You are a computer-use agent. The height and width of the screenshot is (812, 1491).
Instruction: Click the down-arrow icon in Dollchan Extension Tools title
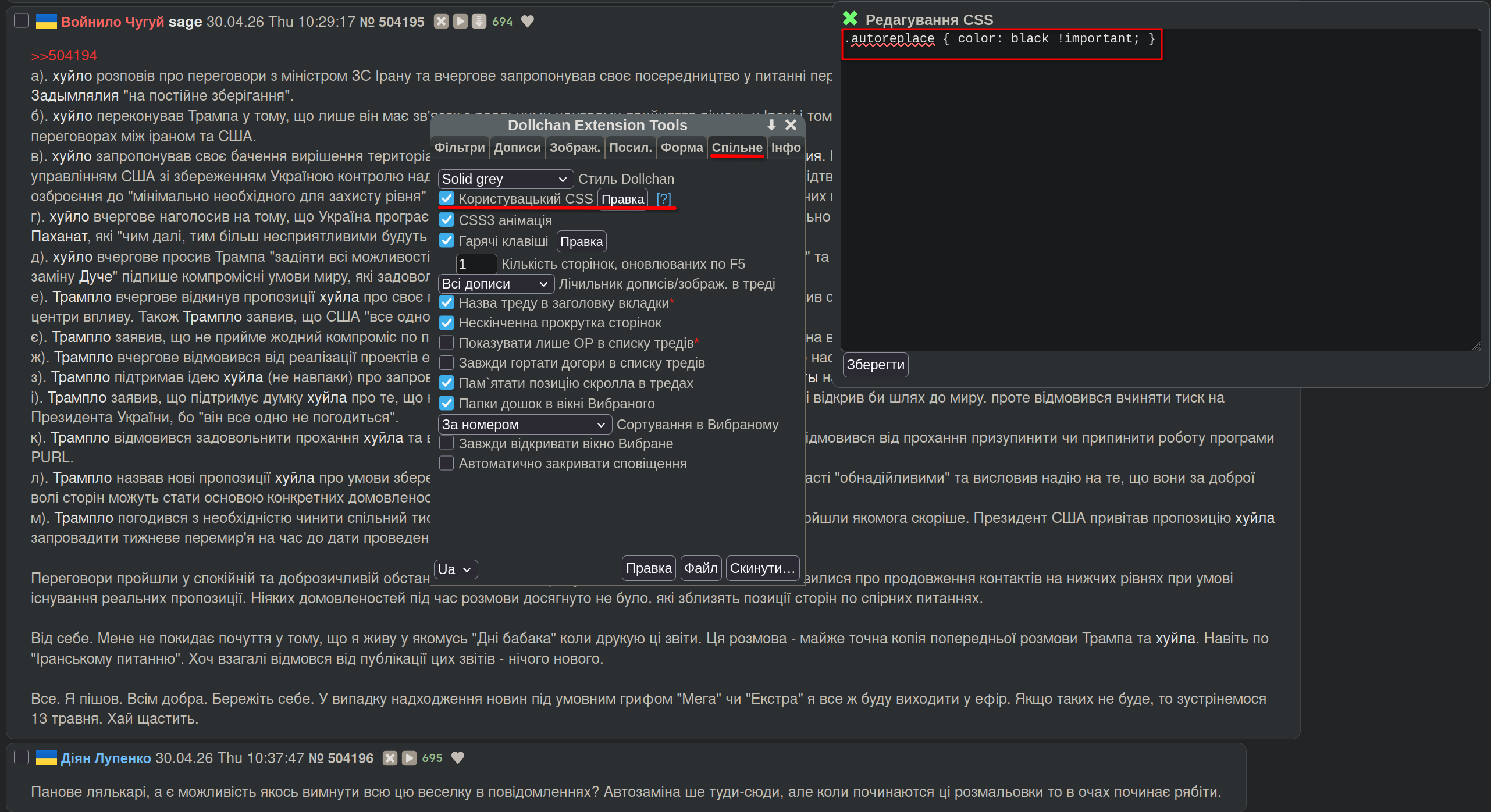pos(771,124)
